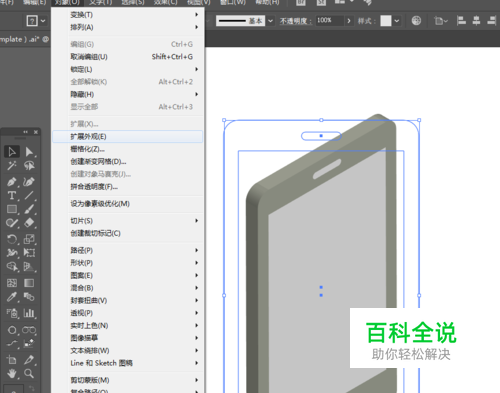
Task: Open the 形状(P) submenu entry
Action: (128, 263)
